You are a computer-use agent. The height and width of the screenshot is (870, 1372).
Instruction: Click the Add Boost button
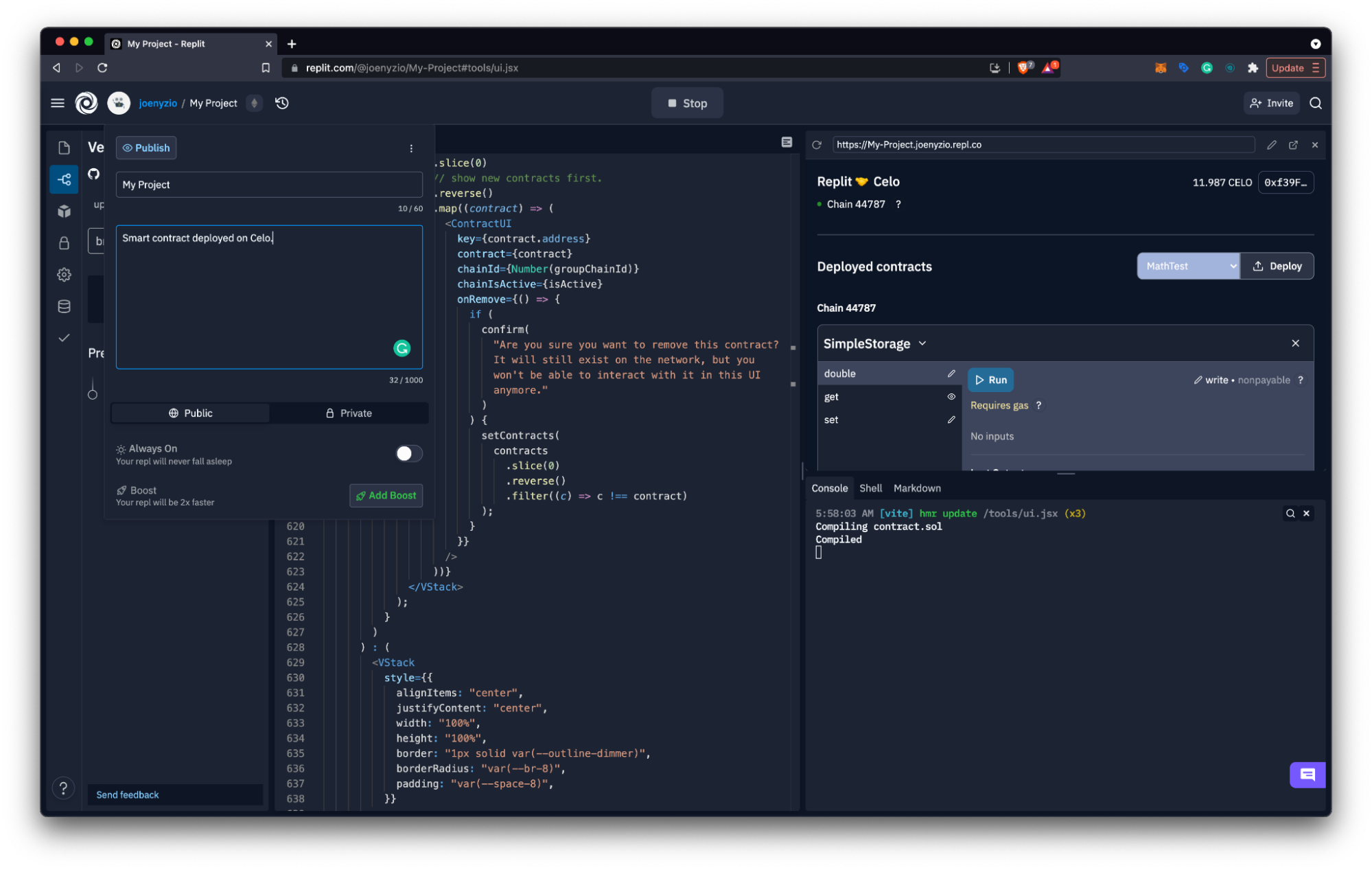[386, 496]
